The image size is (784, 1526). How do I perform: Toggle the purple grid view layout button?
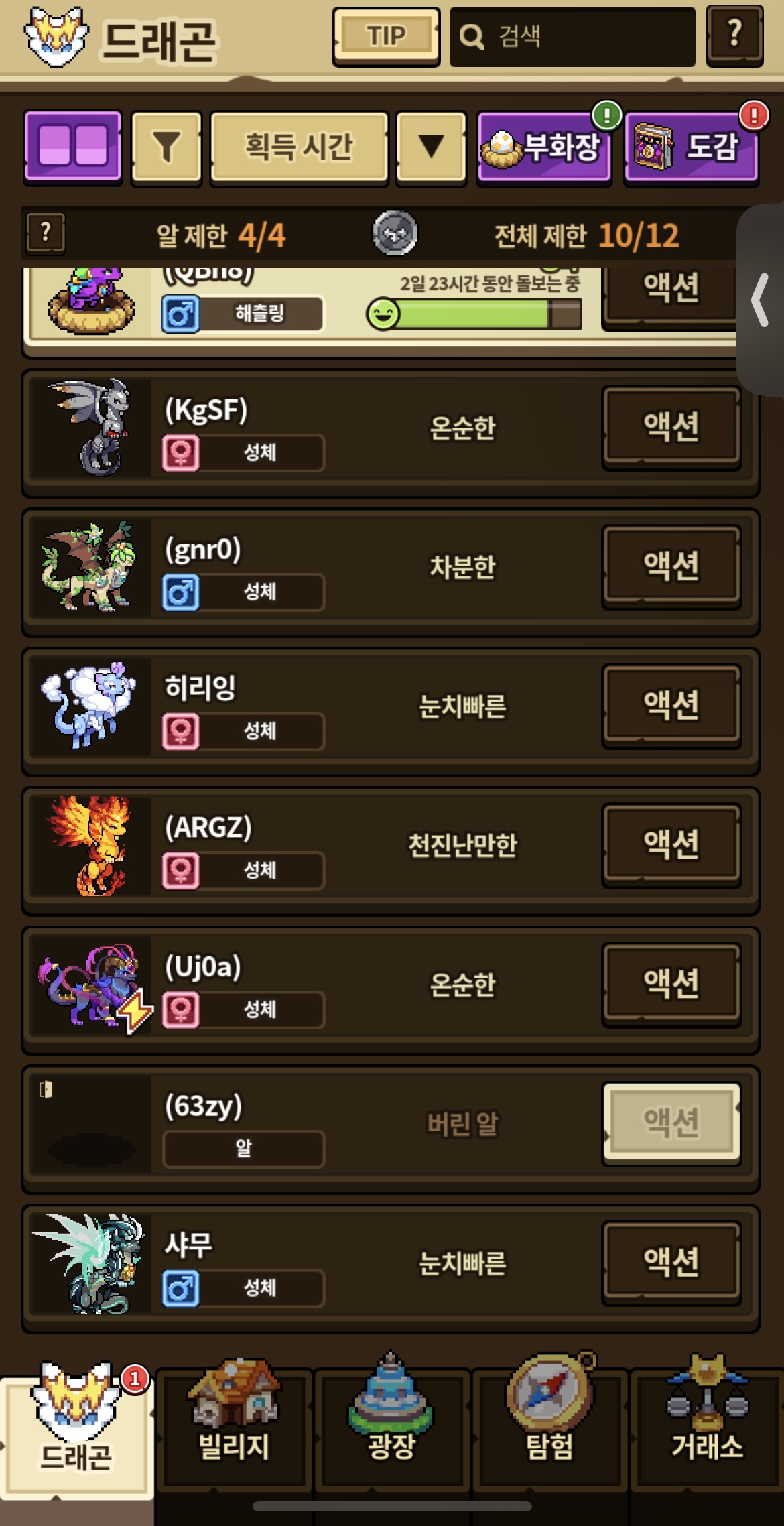73,146
